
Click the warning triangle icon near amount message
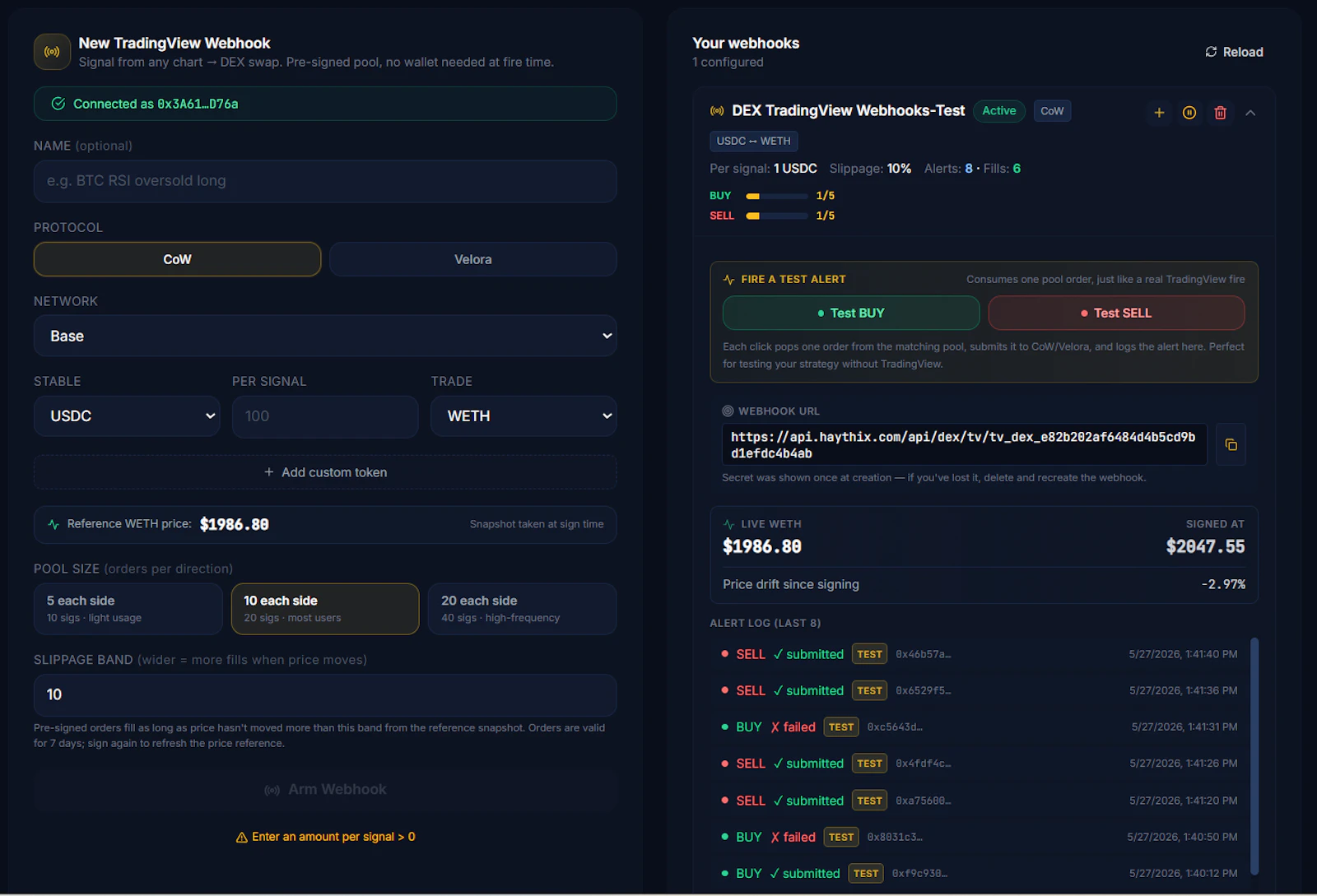point(242,838)
